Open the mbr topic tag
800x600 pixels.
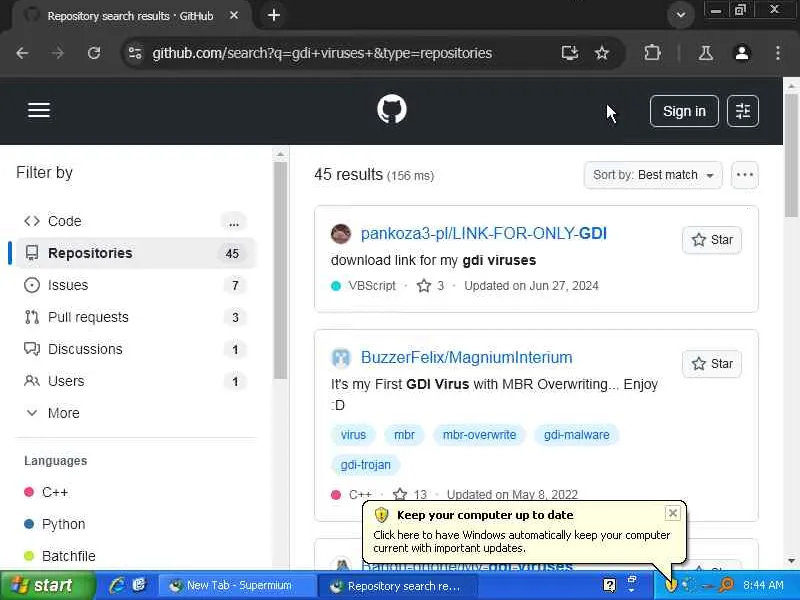point(404,435)
